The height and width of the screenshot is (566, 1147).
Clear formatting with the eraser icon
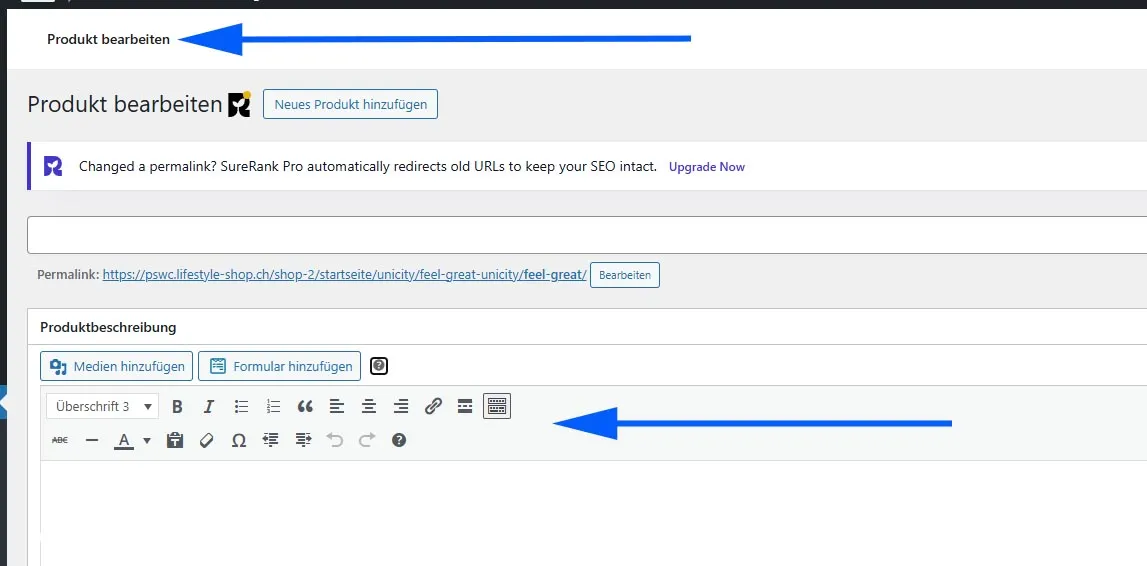[206, 440]
